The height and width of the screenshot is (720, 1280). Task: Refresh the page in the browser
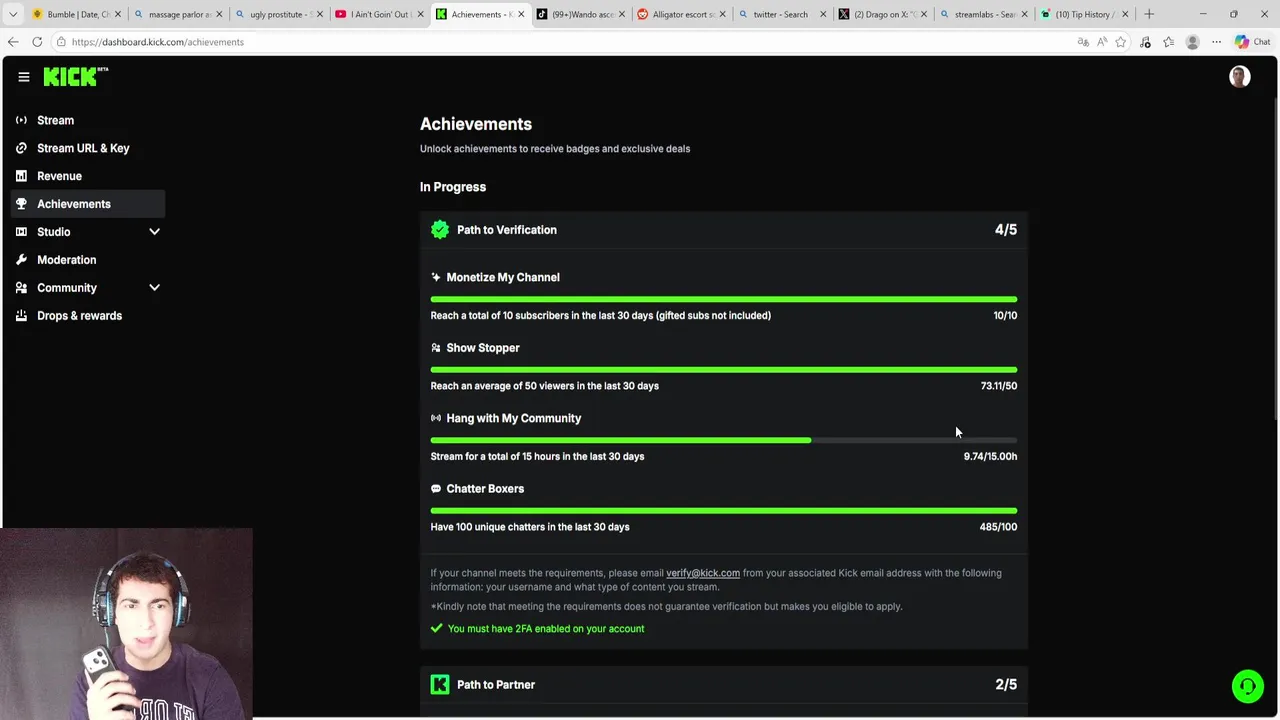[x=37, y=42]
